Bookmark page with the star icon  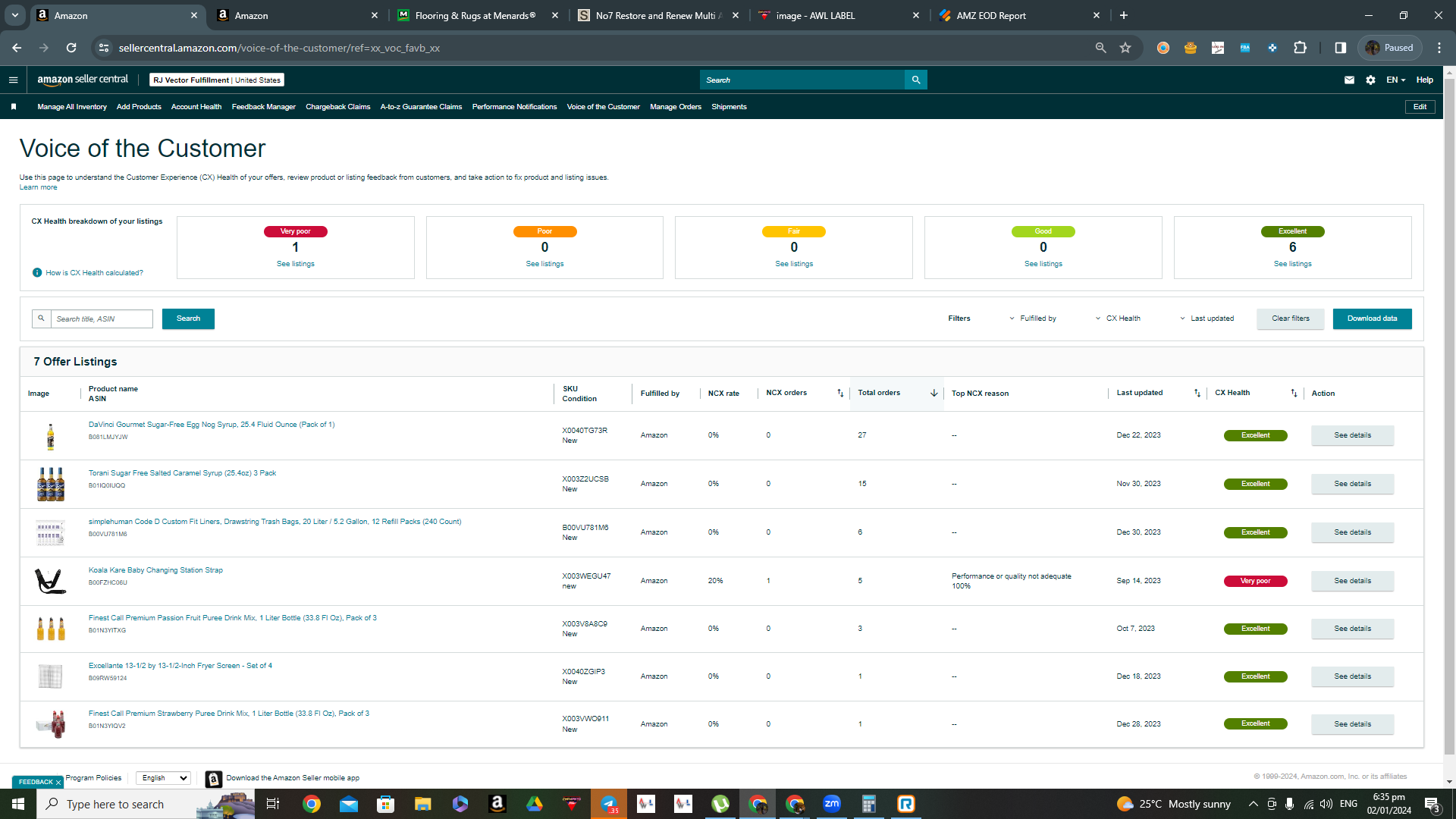pyautogui.click(x=1125, y=48)
